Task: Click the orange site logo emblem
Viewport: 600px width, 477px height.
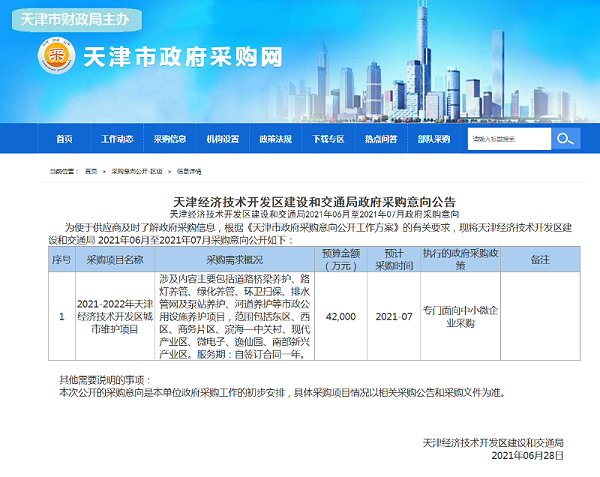Action: tap(57, 56)
